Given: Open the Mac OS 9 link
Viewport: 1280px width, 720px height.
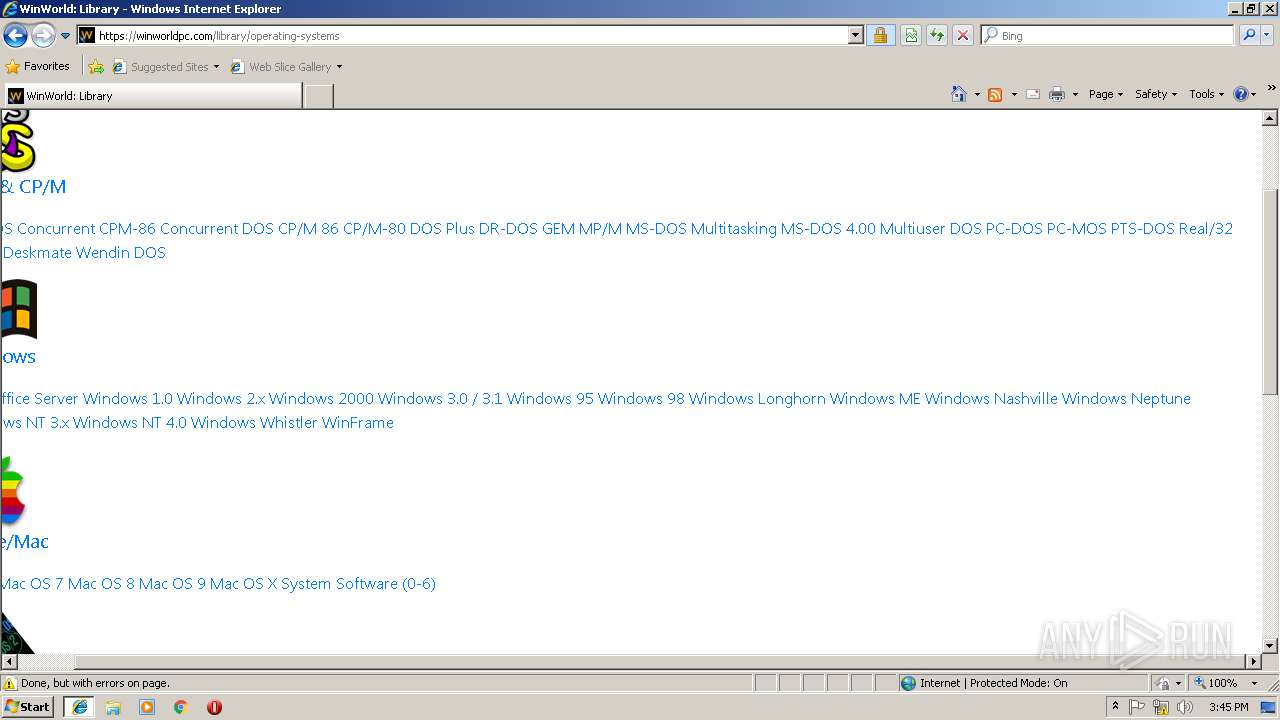Looking at the screenshot, I should [x=172, y=583].
